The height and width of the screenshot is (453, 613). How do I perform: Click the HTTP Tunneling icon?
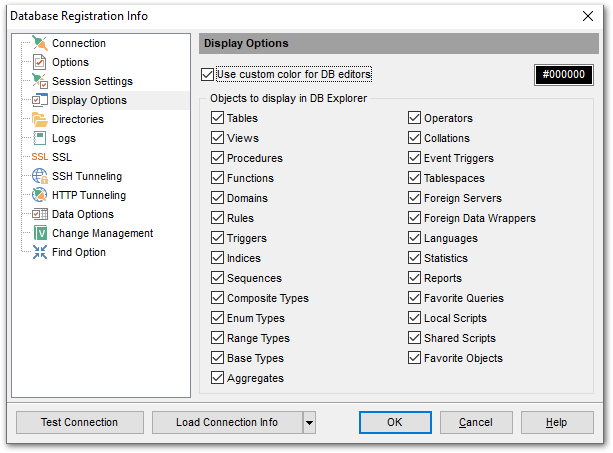[x=39, y=195]
